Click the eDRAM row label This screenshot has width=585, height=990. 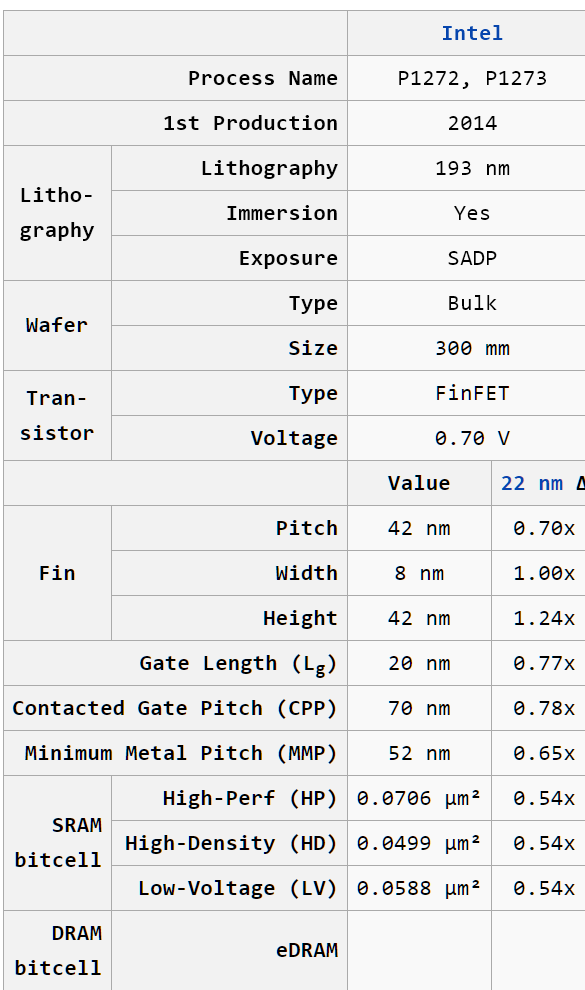307,950
